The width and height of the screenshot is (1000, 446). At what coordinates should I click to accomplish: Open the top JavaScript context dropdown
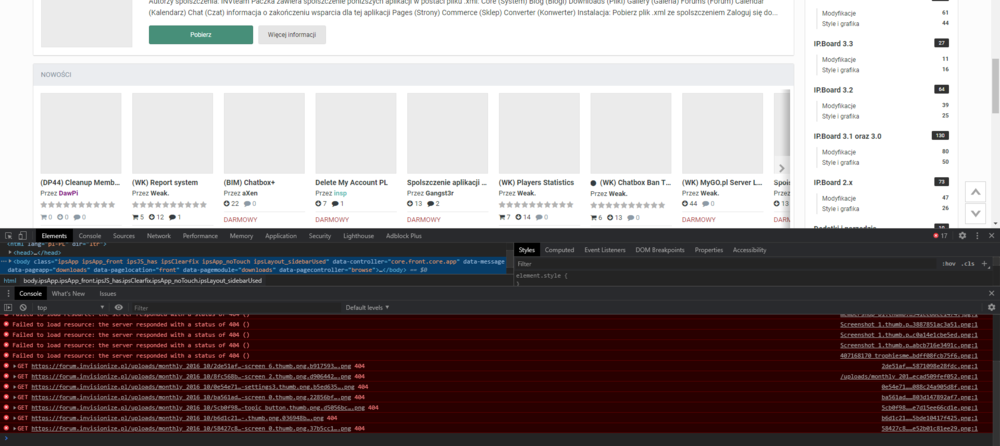(x=68, y=307)
